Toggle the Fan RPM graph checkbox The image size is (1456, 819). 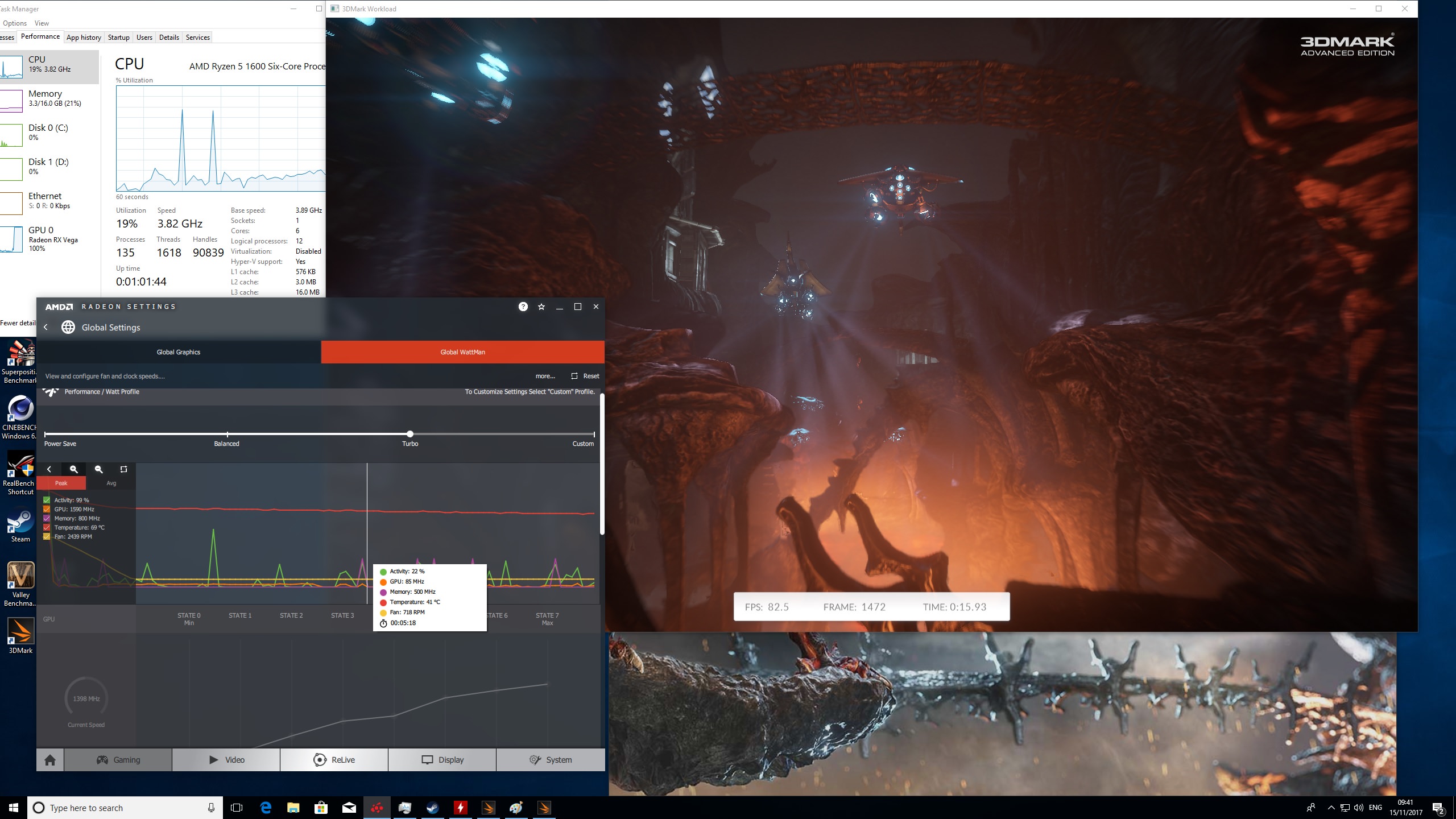click(x=47, y=536)
